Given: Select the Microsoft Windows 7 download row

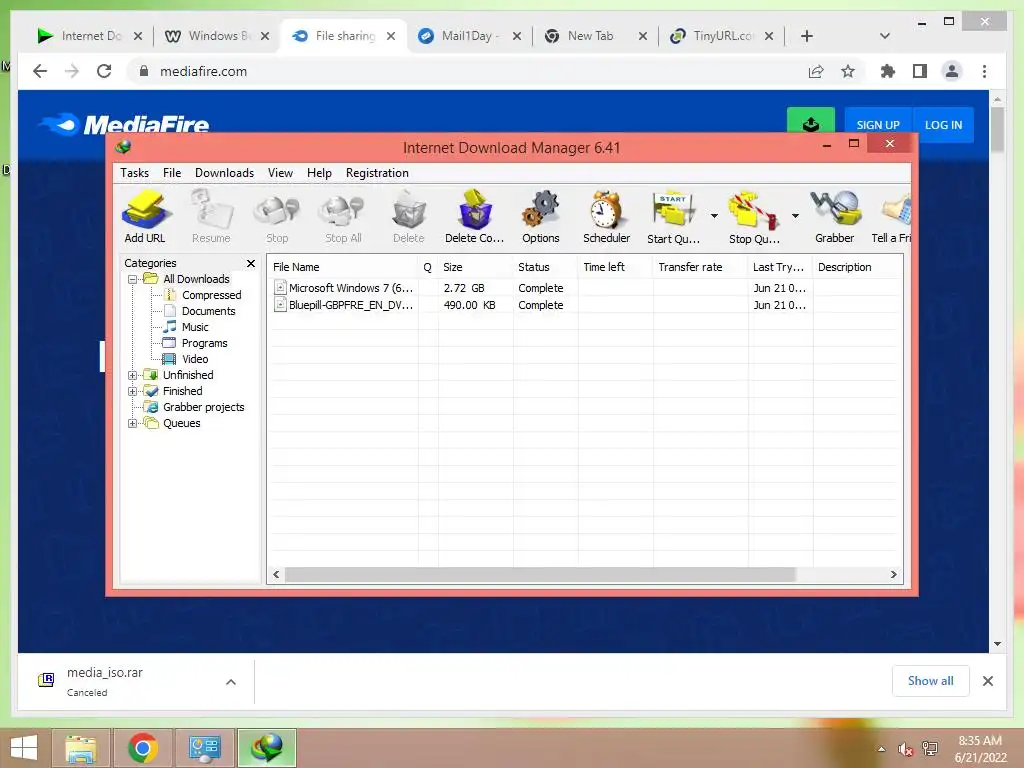Looking at the screenshot, I should [x=584, y=288].
